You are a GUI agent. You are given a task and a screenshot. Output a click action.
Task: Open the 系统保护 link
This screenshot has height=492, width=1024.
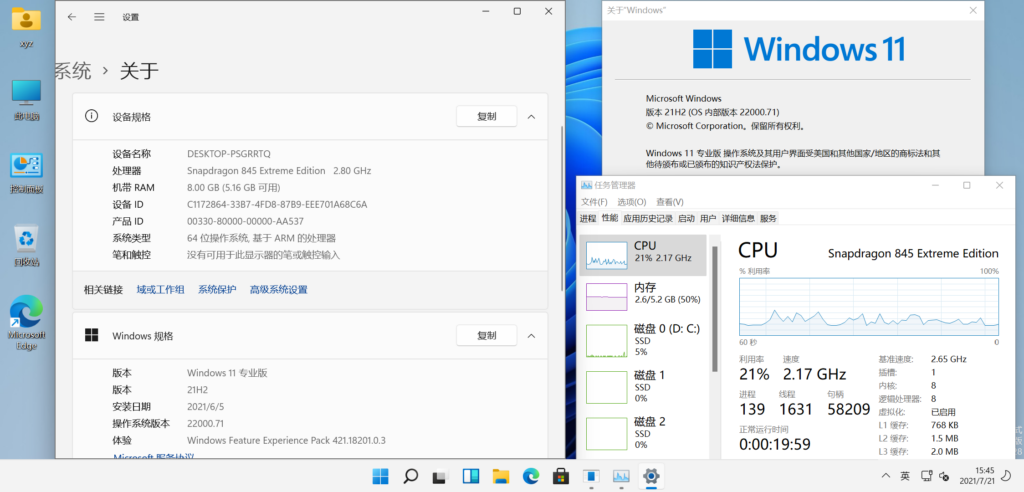tap(217, 289)
